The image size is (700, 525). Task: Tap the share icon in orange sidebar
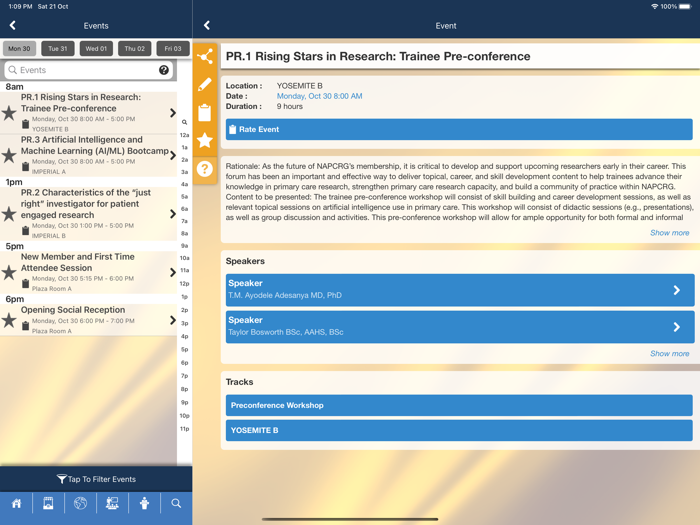tap(205, 57)
